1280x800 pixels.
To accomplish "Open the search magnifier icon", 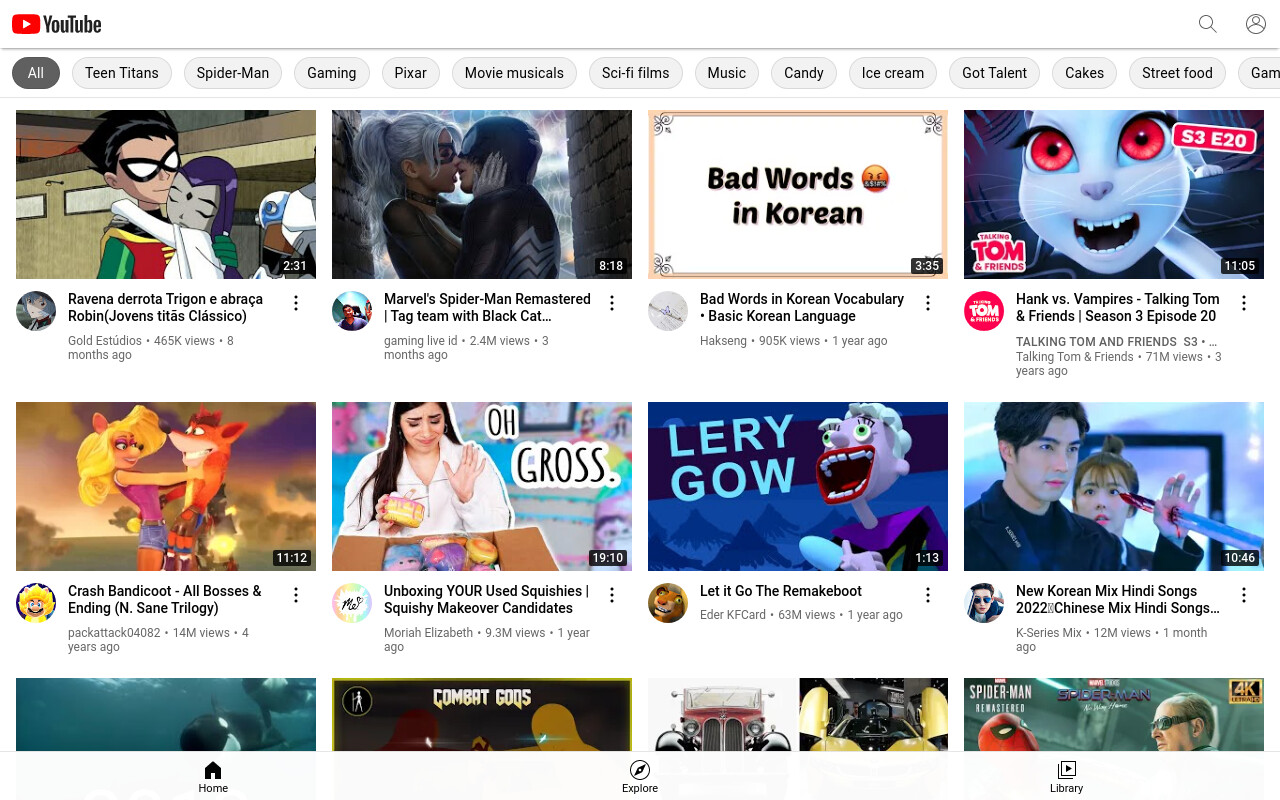I will 1208,24.
